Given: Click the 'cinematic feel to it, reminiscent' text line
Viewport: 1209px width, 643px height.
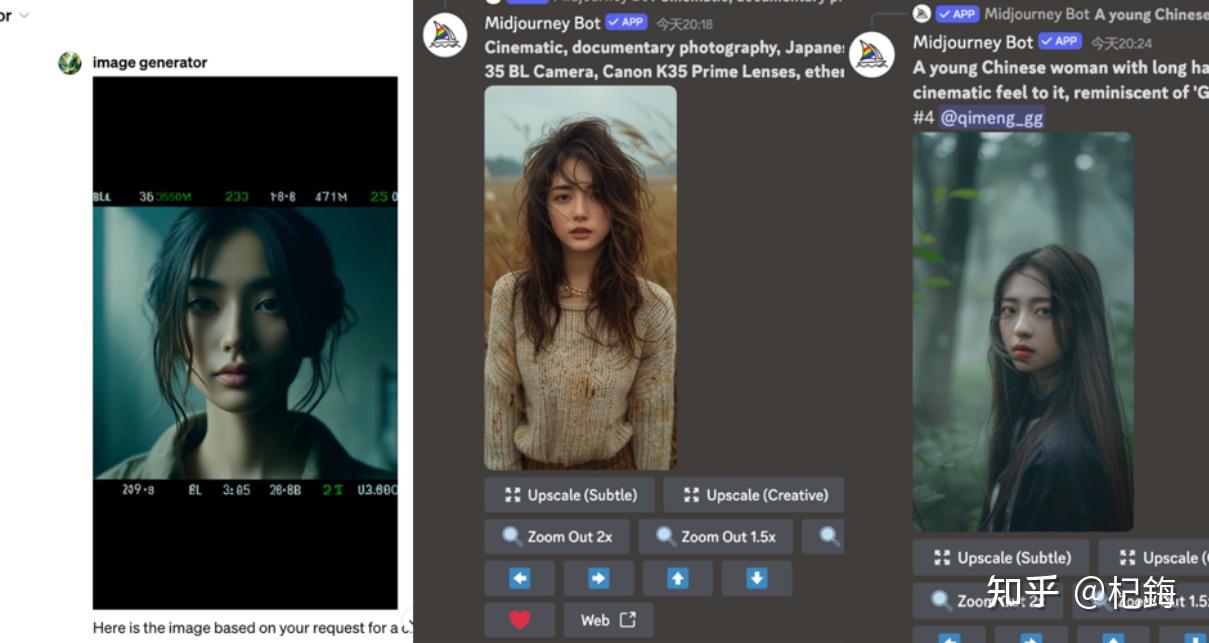Looking at the screenshot, I should 1060,92.
